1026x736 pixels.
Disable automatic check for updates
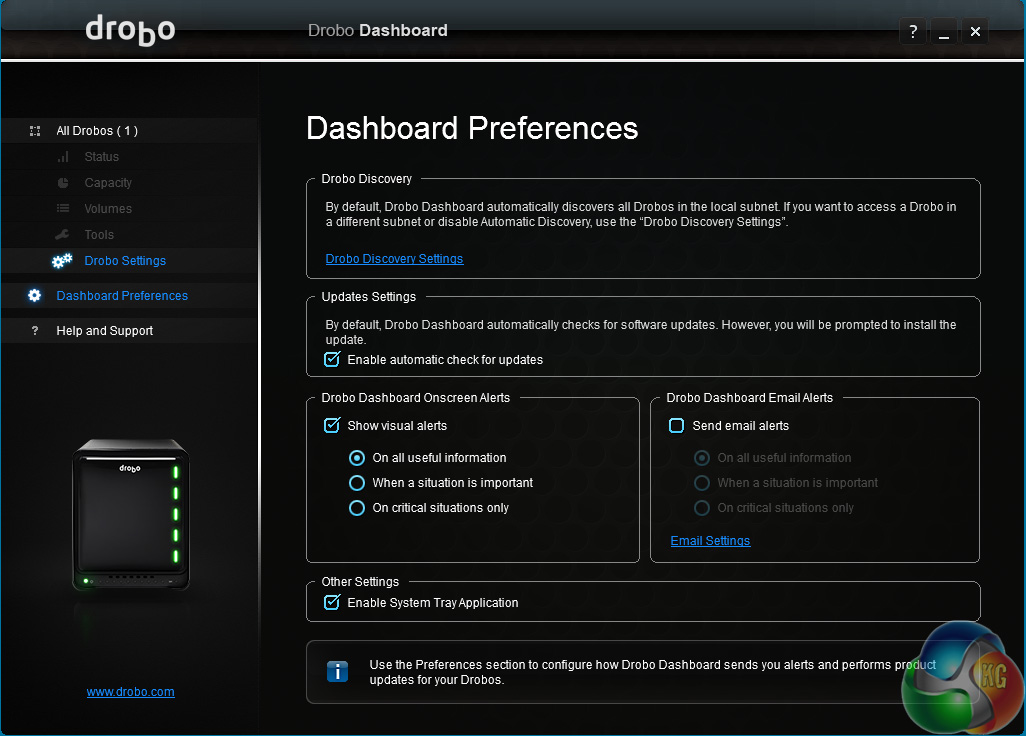(333, 359)
